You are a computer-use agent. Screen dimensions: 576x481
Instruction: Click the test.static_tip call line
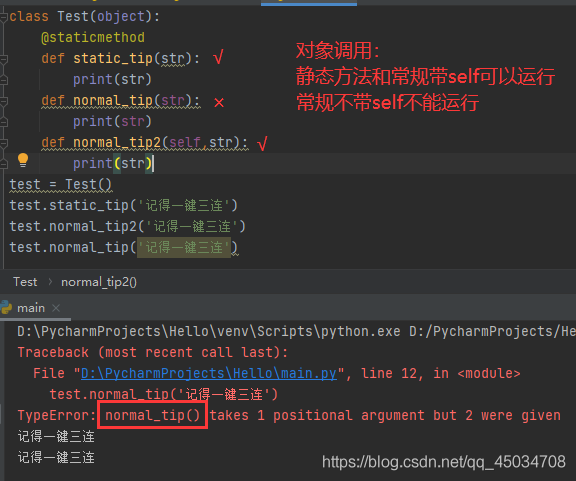124,205
